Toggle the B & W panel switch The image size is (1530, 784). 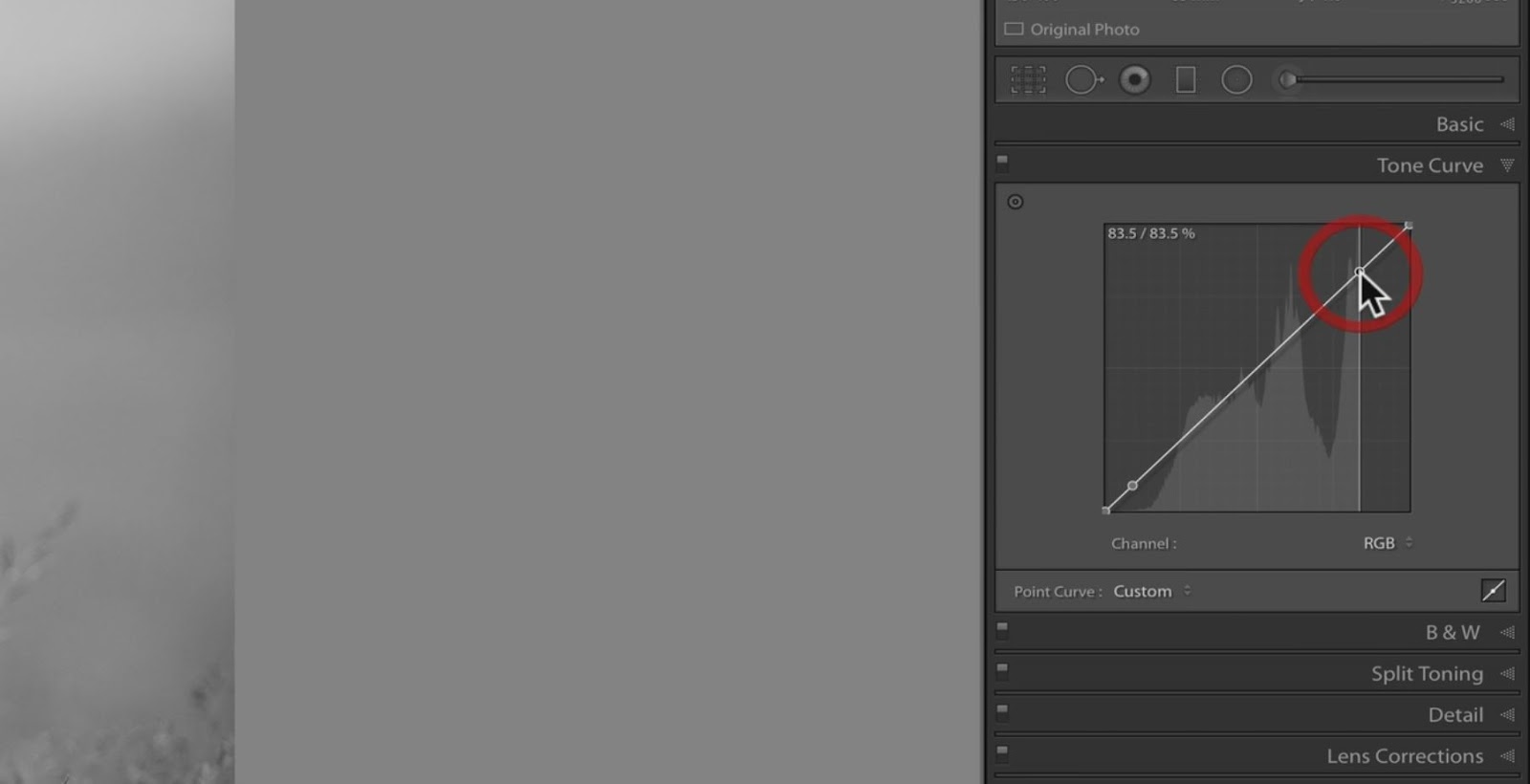1002,630
